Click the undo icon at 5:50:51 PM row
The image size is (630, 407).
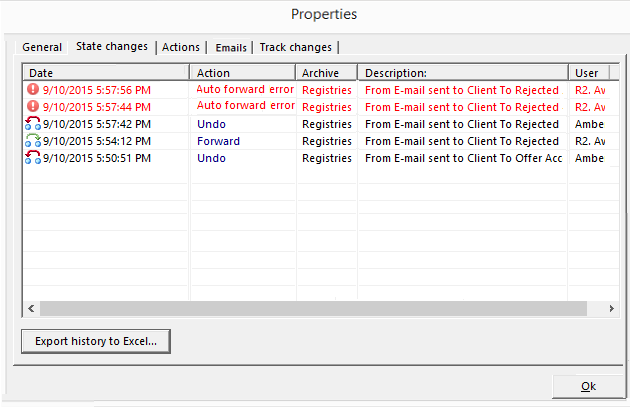[x=33, y=158]
